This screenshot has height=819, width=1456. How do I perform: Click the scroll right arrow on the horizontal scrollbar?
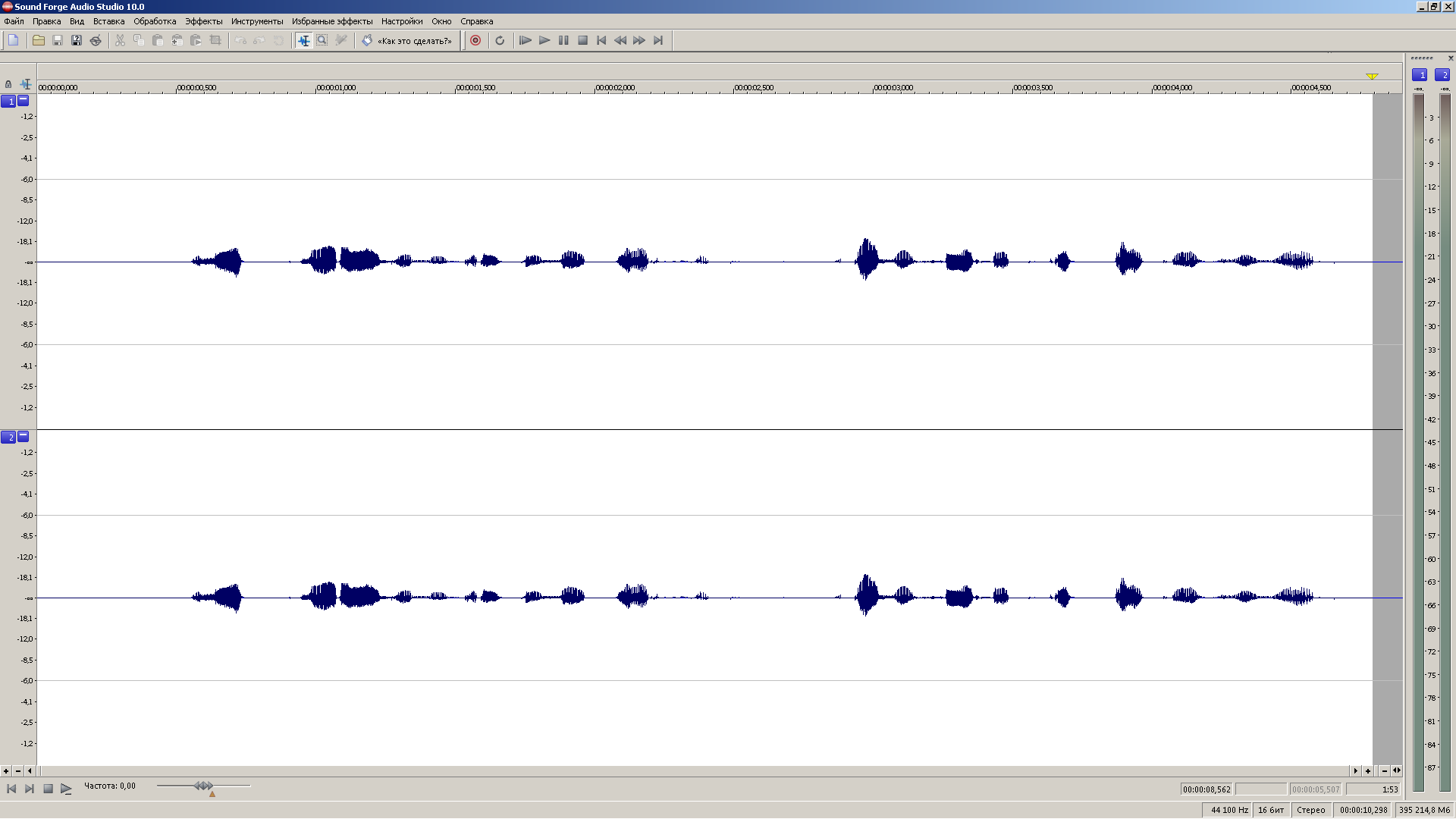point(1356,770)
